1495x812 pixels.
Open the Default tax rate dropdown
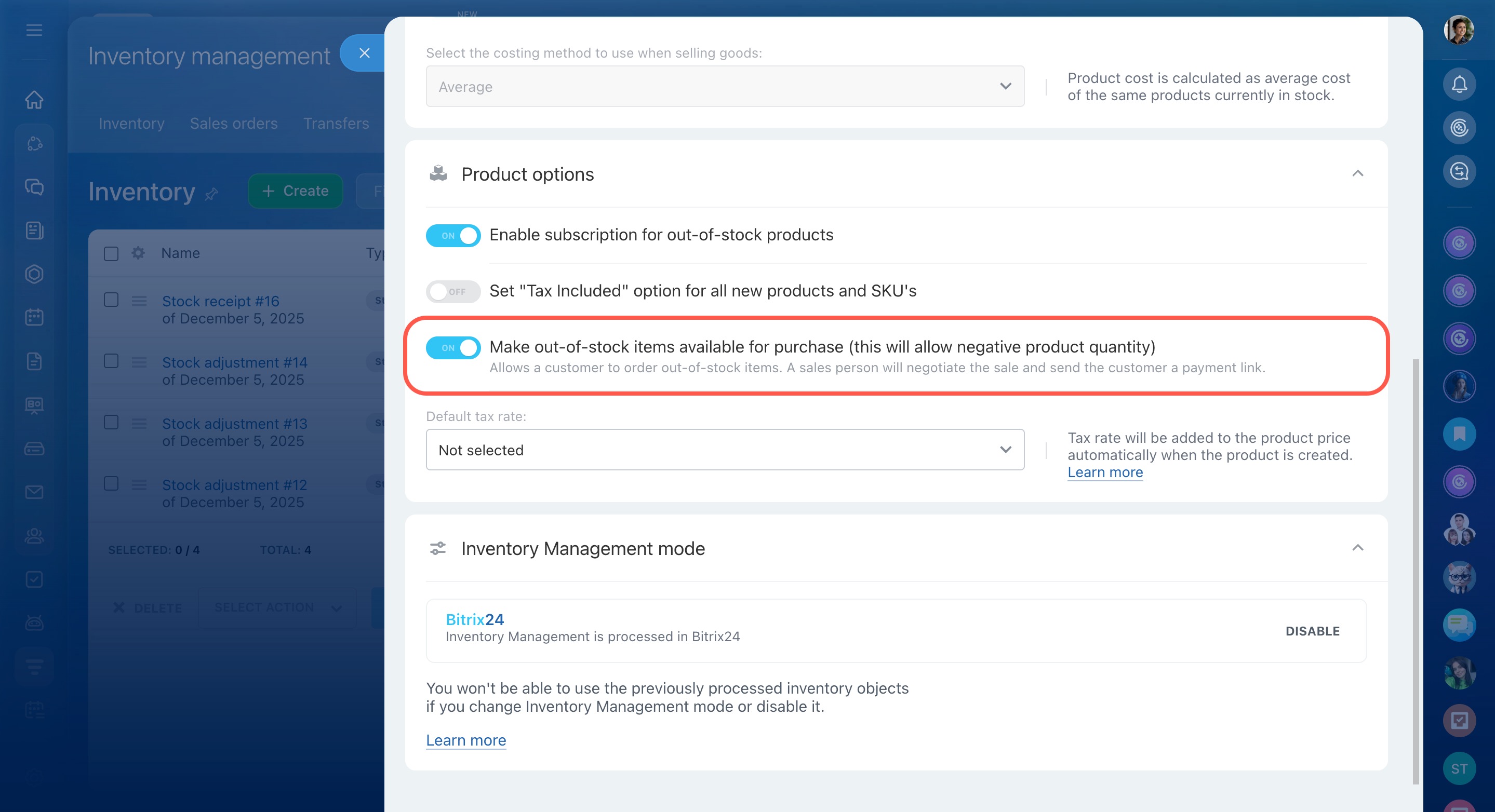click(x=724, y=450)
